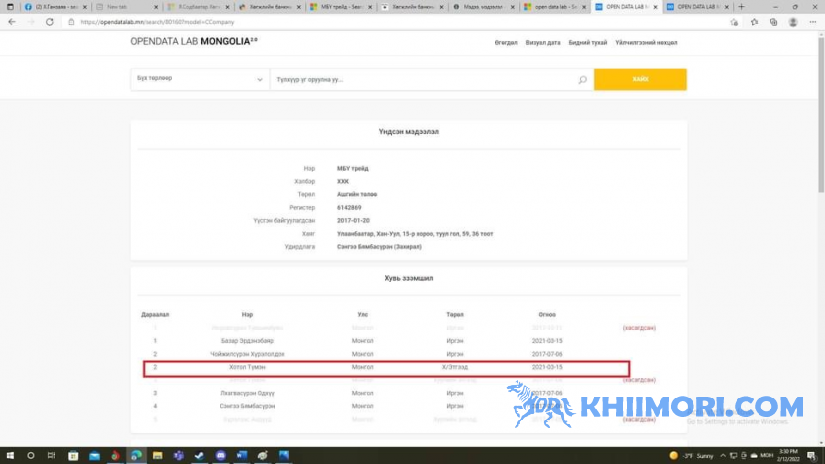
Task: Click the МОН input language indicator
Action: click(767, 456)
